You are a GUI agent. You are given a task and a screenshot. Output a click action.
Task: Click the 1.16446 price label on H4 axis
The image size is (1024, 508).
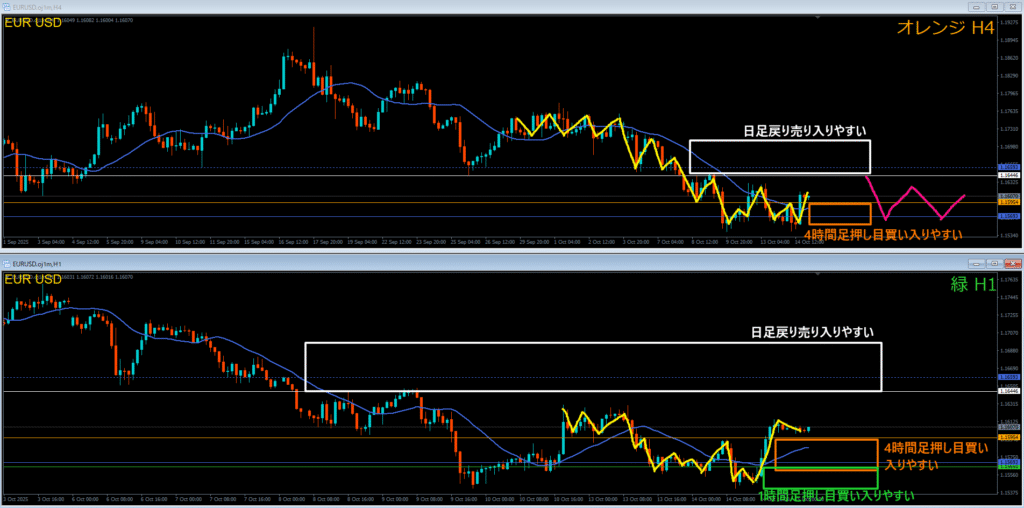point(1008,175)
